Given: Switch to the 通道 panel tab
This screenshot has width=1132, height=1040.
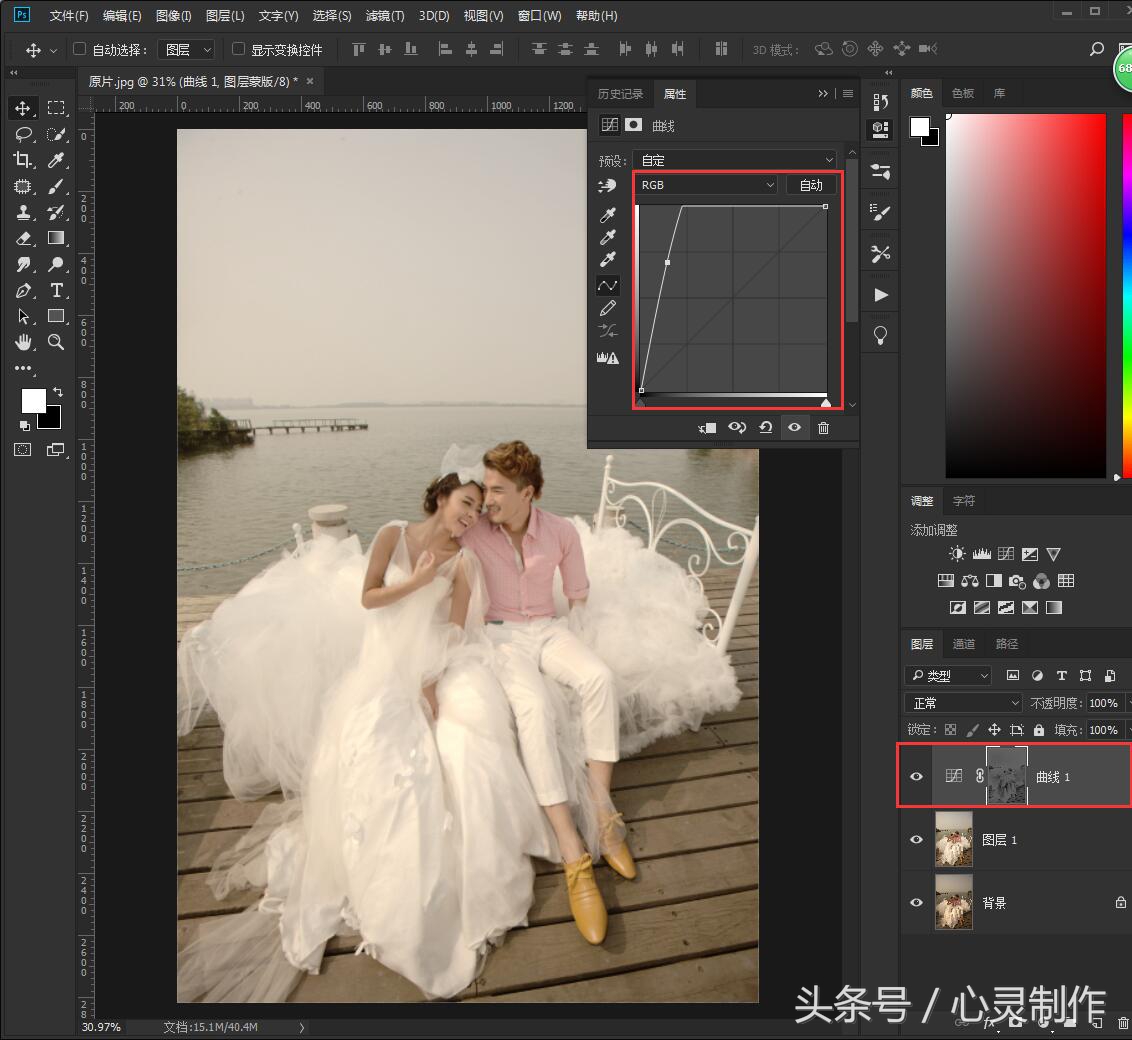Looking at the screenshot, I should (x=963, y=644).
